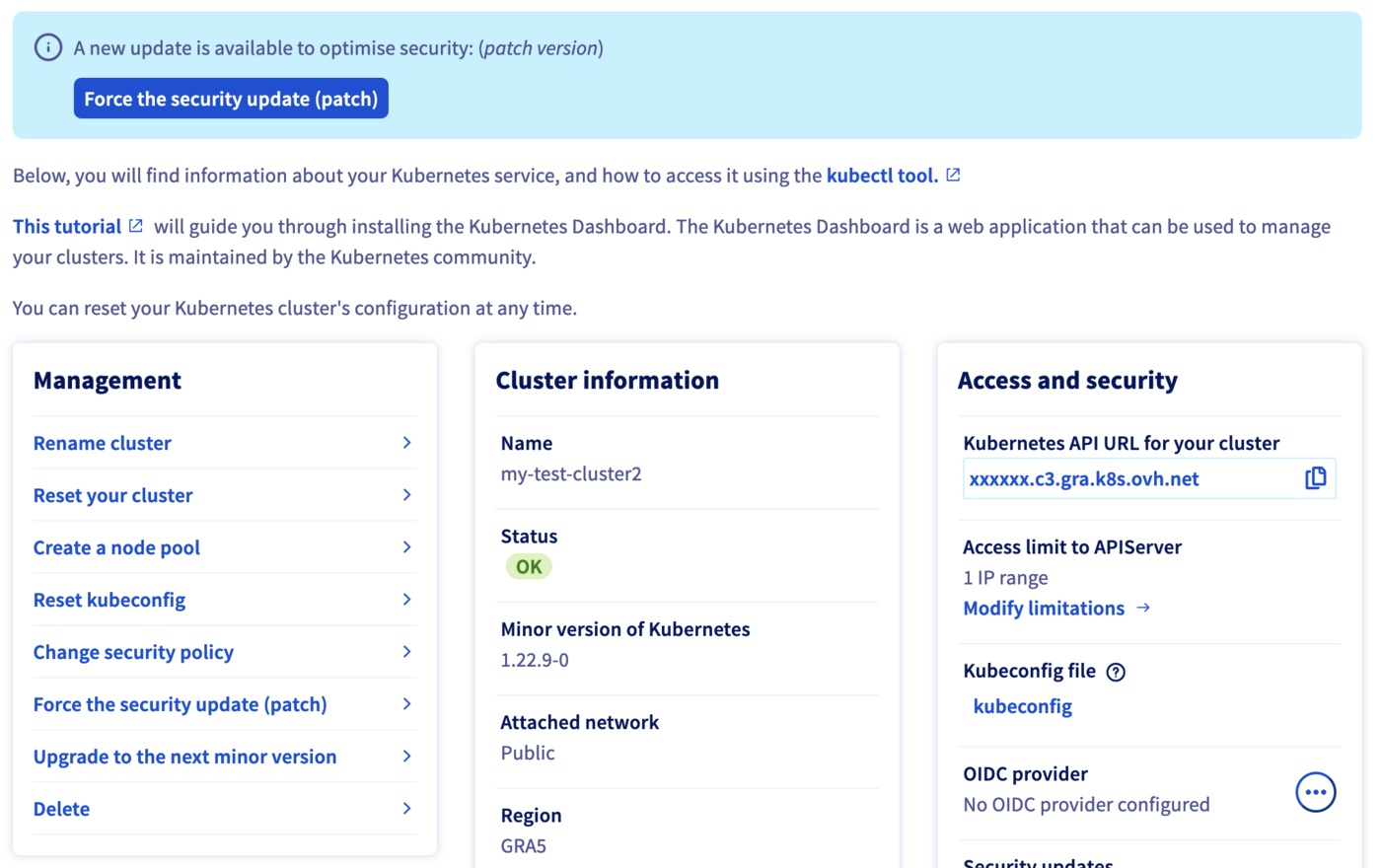The height and width of the screenshot is (868, 1381).
Task: Select Reset kubeconfig in Management
Action: [109, 600]
